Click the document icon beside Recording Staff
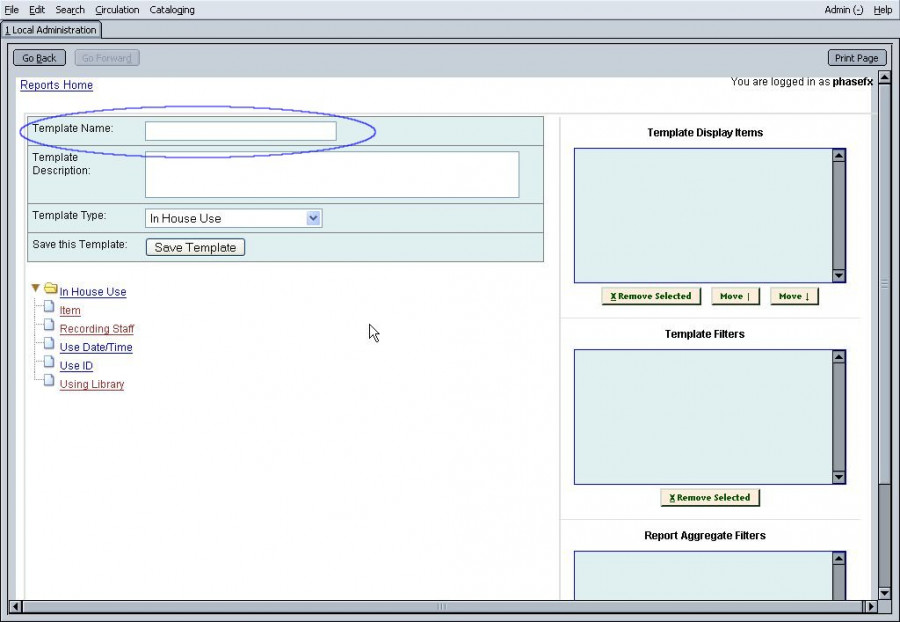The width and height of the screenshot is (900, 622). tap(49, 327)
